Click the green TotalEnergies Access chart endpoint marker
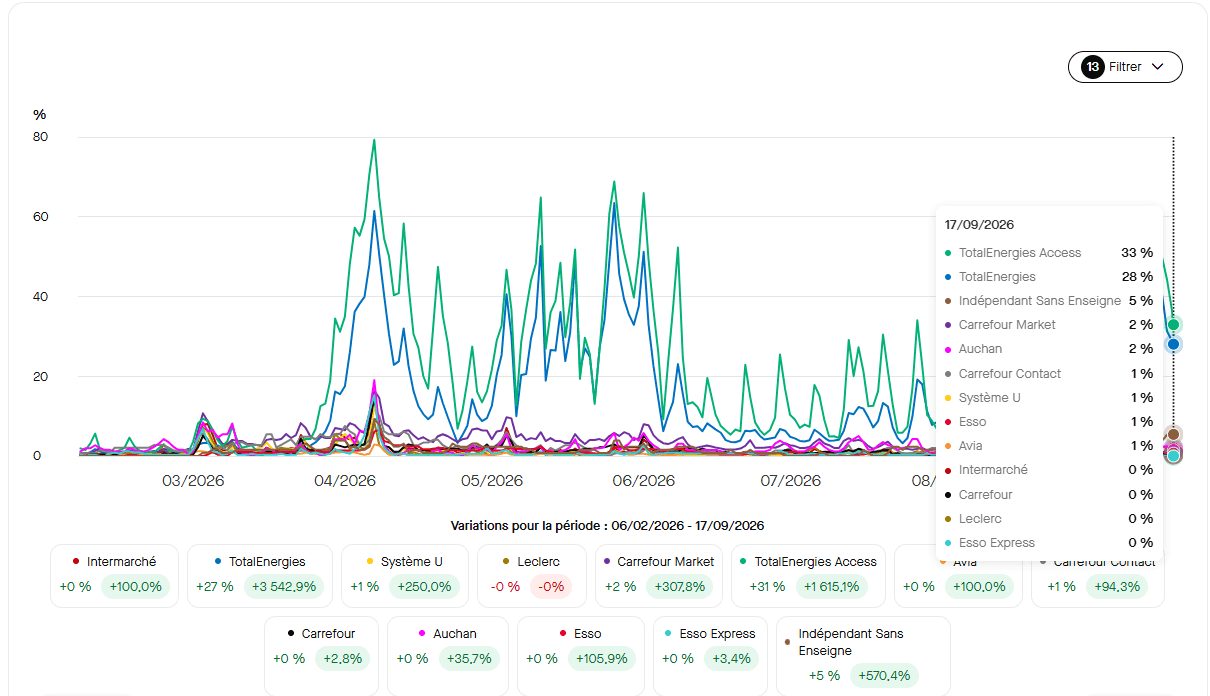 click(1174, 324)
